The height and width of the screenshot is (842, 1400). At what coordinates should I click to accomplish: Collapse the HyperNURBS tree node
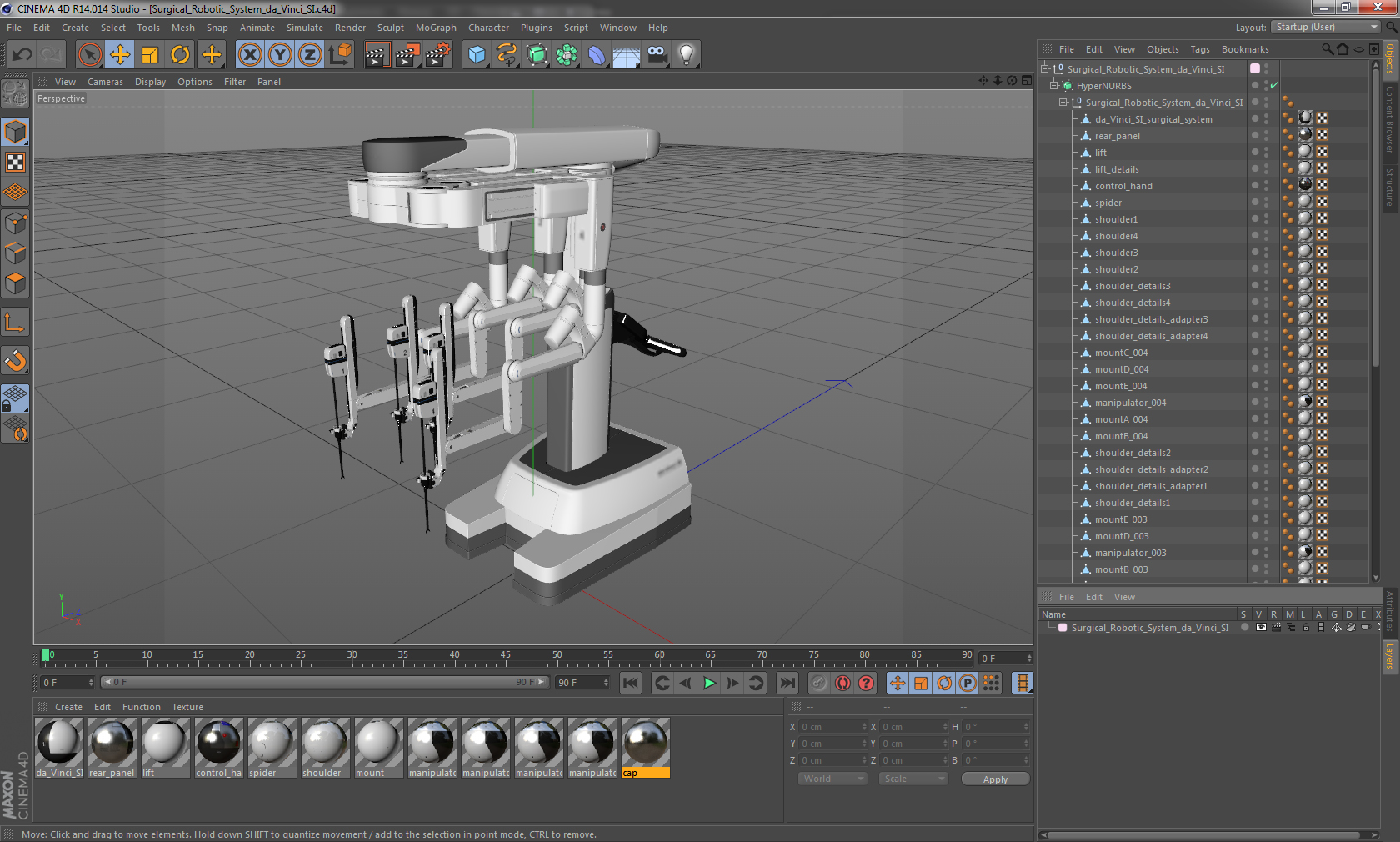tap(1054, 86)
